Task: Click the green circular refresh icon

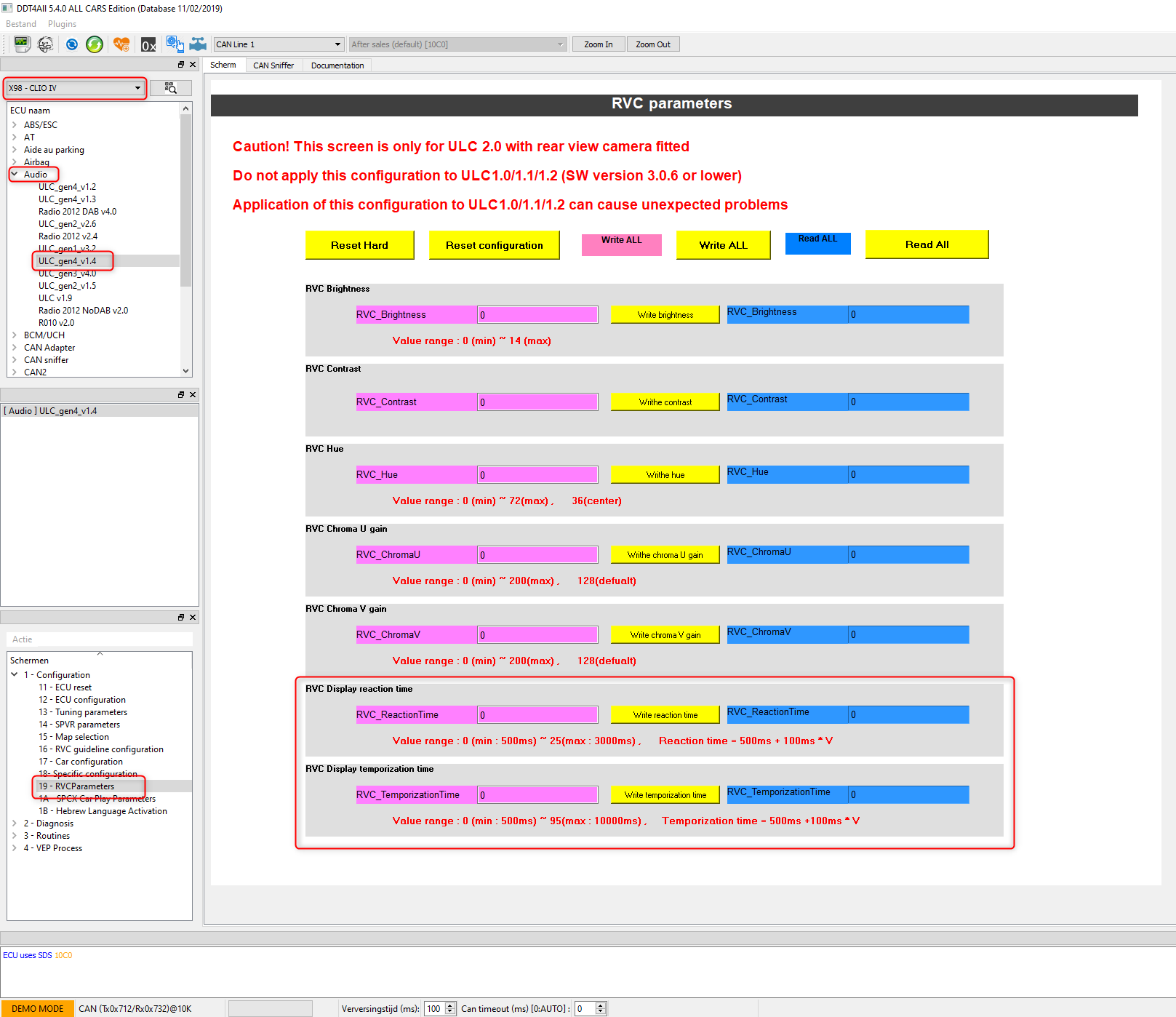Action: pyautogui.click(x=95, y=44)
